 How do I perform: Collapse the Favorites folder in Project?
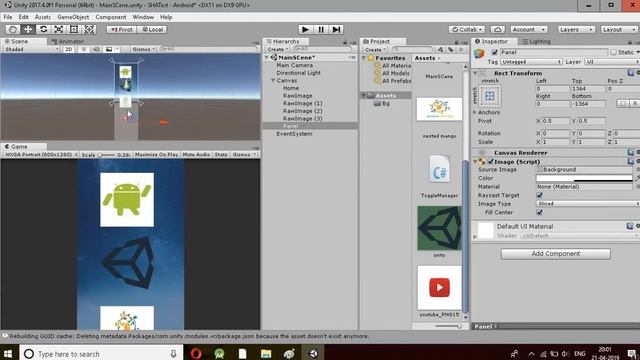(364, 58)
